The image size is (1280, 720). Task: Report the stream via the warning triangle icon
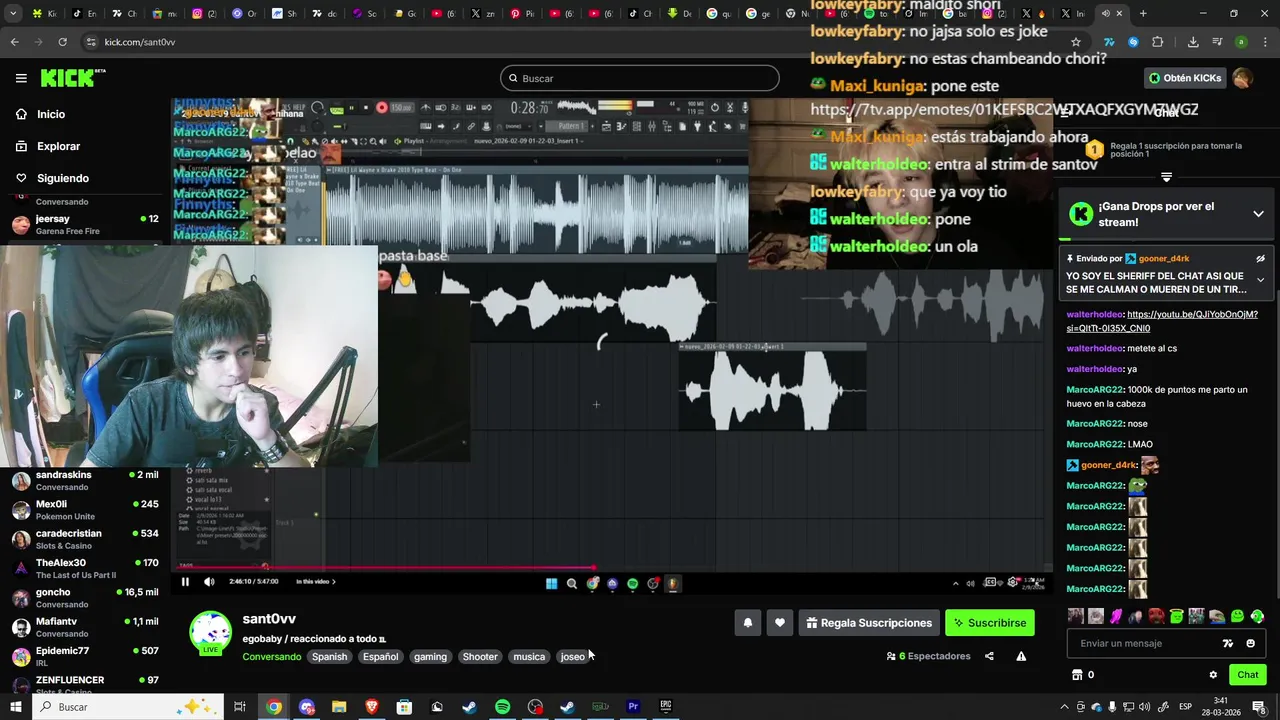tap(1021, 656)
